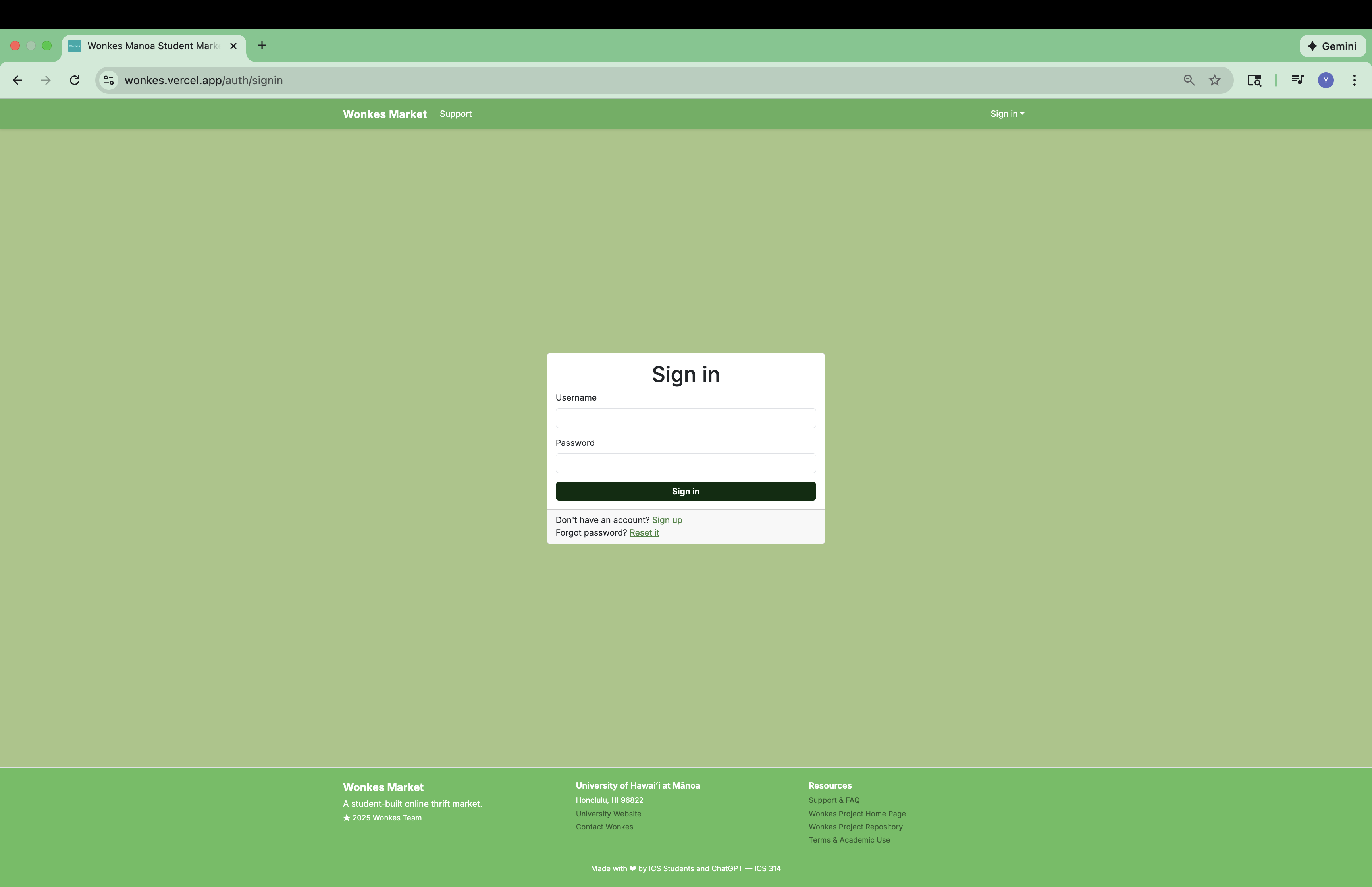Follow the Sign up link
Screen dimensions: 1372x887
pos(667,520)
